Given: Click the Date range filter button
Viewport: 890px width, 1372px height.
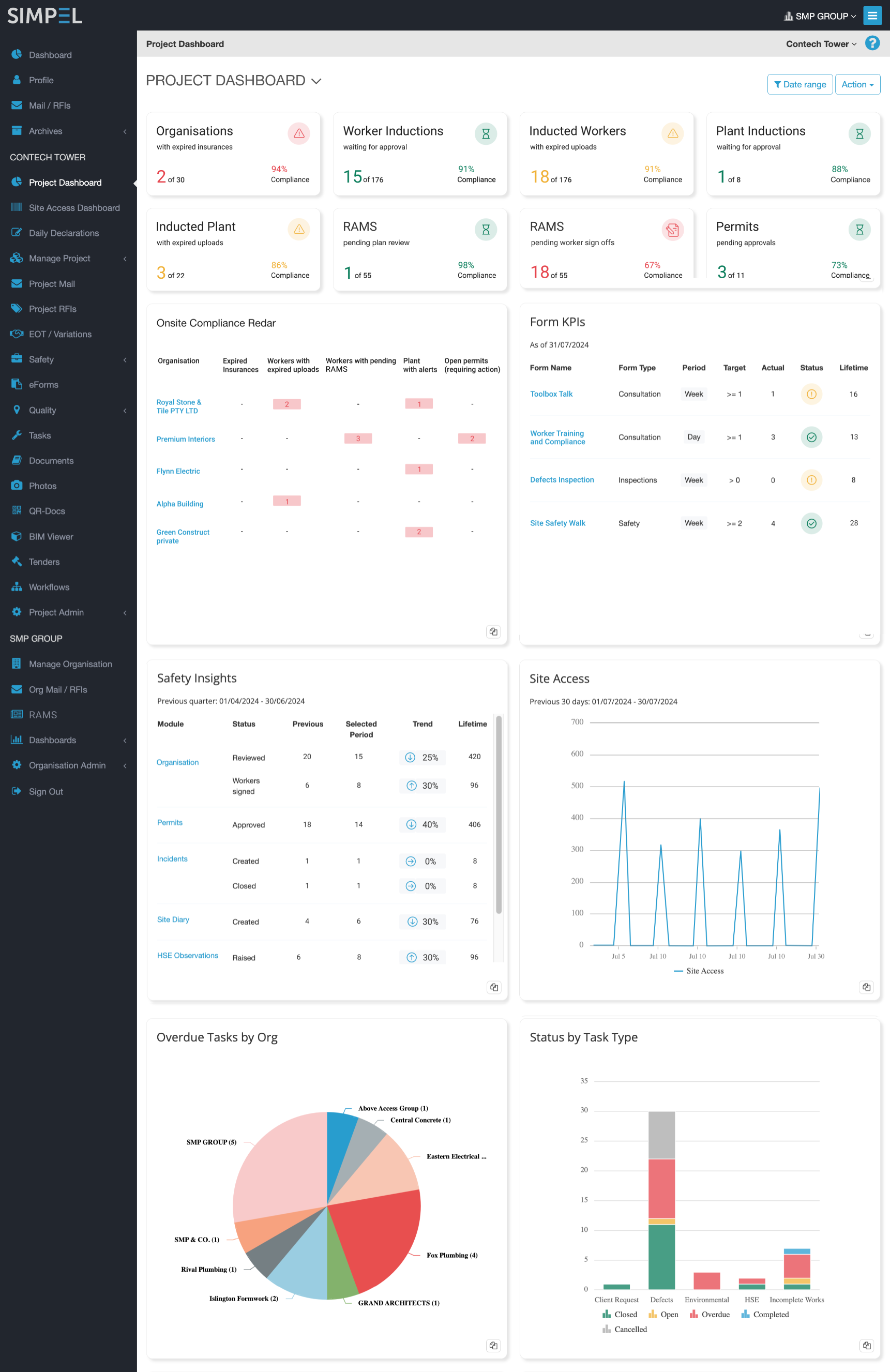Looking at the screenshot, I should click(x=800, y=84).
